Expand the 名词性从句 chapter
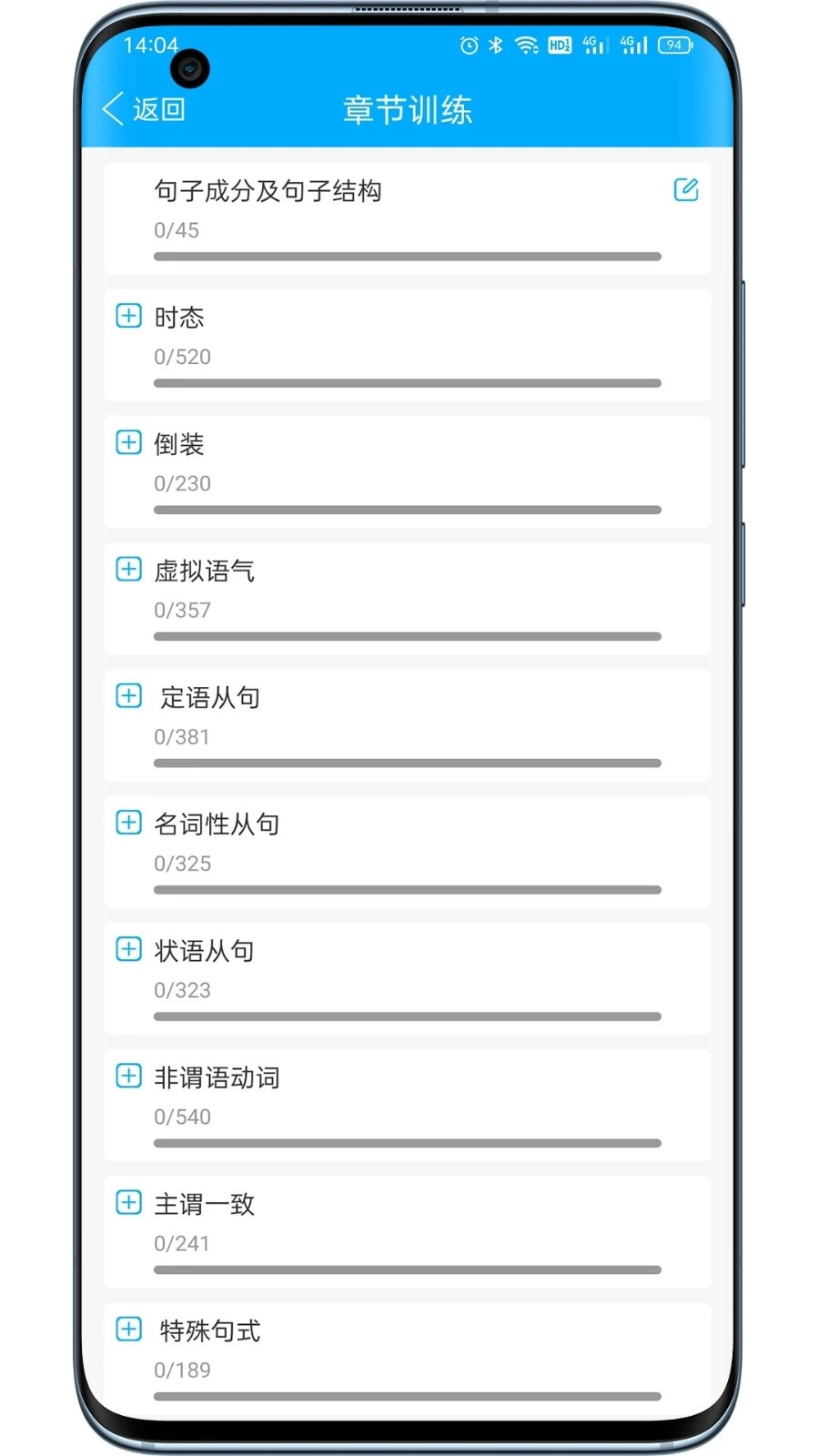Screen dimensions: 819x1456 [x=128, y=823]
